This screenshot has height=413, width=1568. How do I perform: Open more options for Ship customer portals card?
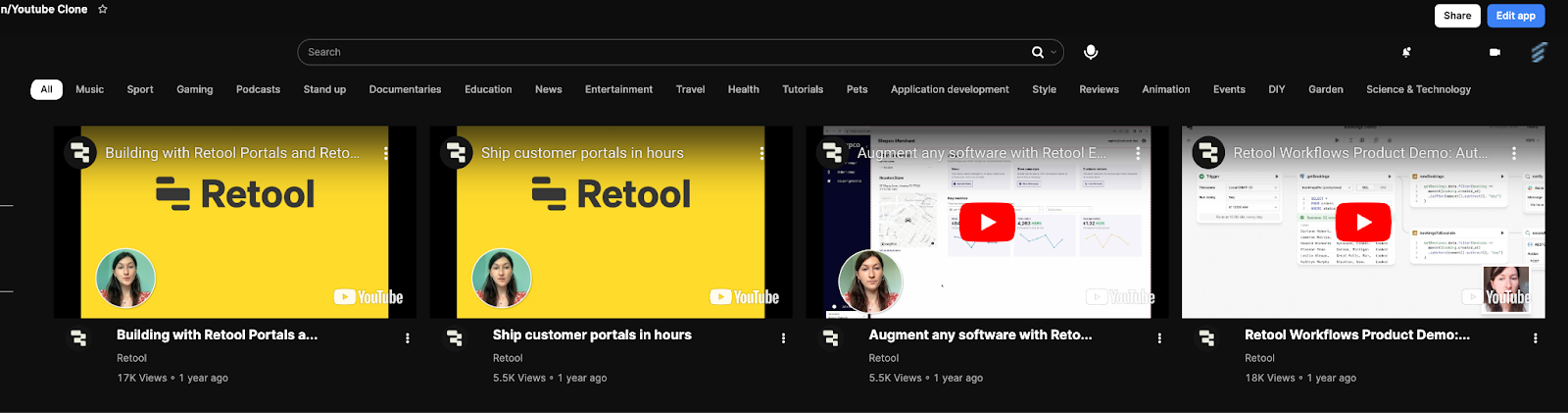[783, 338]
